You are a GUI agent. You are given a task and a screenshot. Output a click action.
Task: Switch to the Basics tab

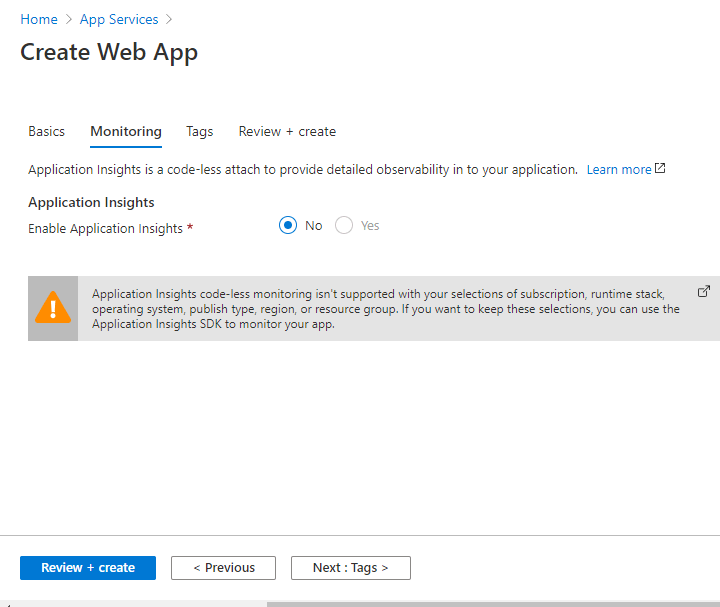(46, 132)
